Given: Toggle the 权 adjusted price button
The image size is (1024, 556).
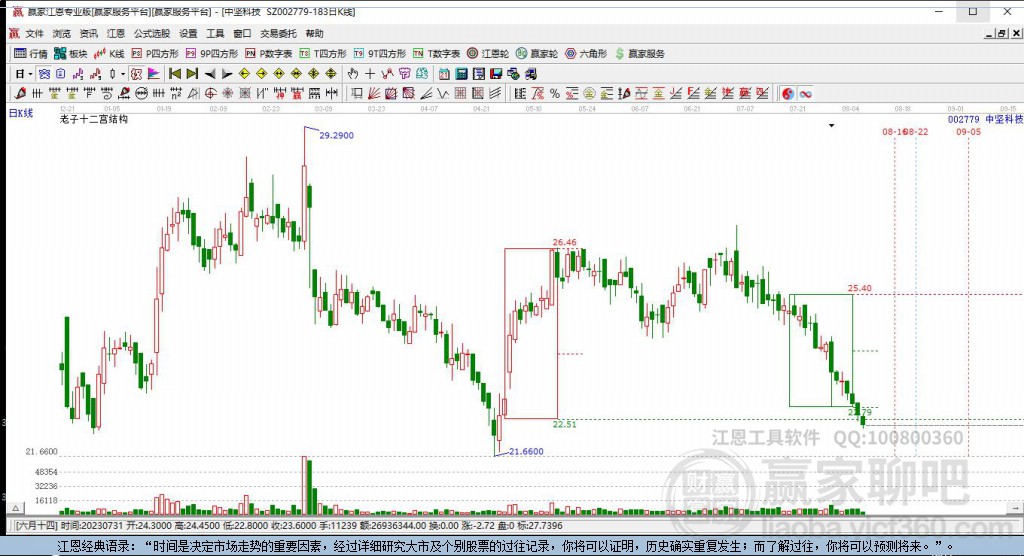Looking at the screenshot, I should [136, 74].
